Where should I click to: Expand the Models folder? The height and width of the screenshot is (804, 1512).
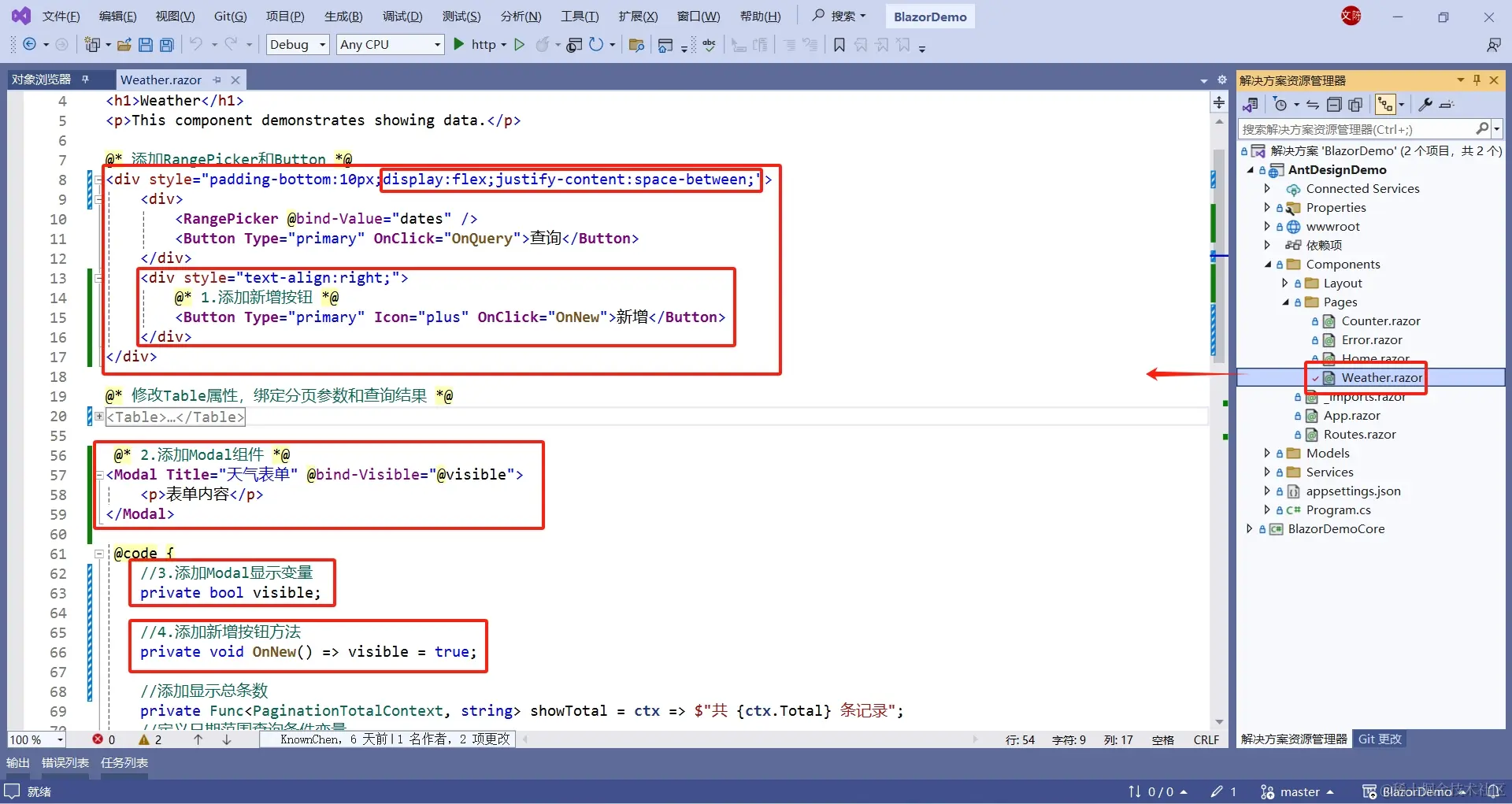[1267, 453]
